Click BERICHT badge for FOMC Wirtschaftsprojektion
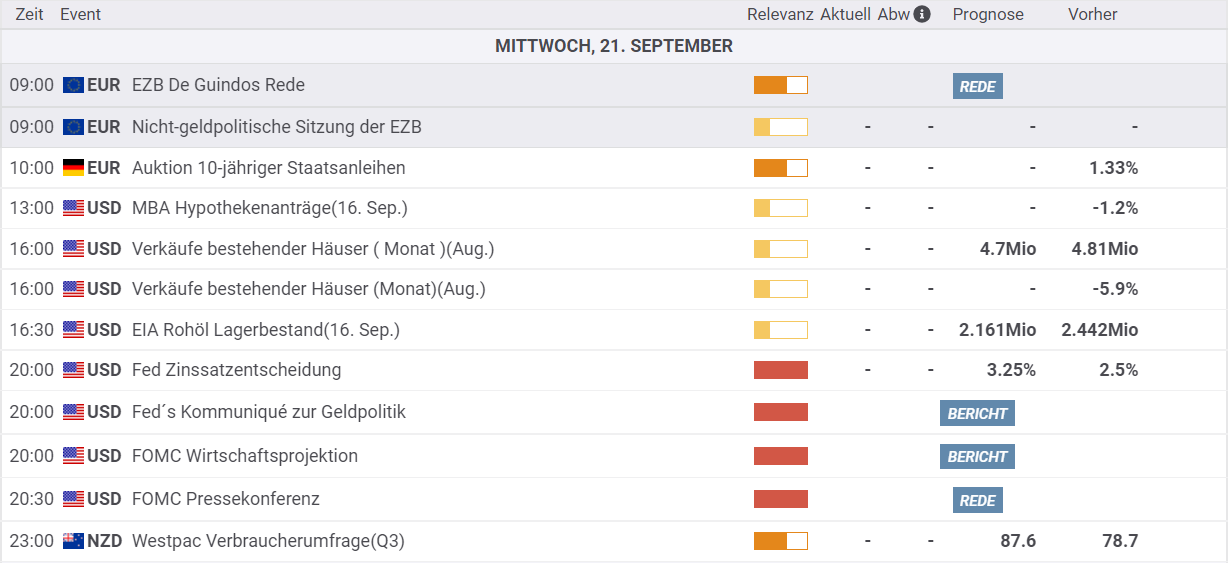This screenshot has height=563, width=1228. coord(977,456)
